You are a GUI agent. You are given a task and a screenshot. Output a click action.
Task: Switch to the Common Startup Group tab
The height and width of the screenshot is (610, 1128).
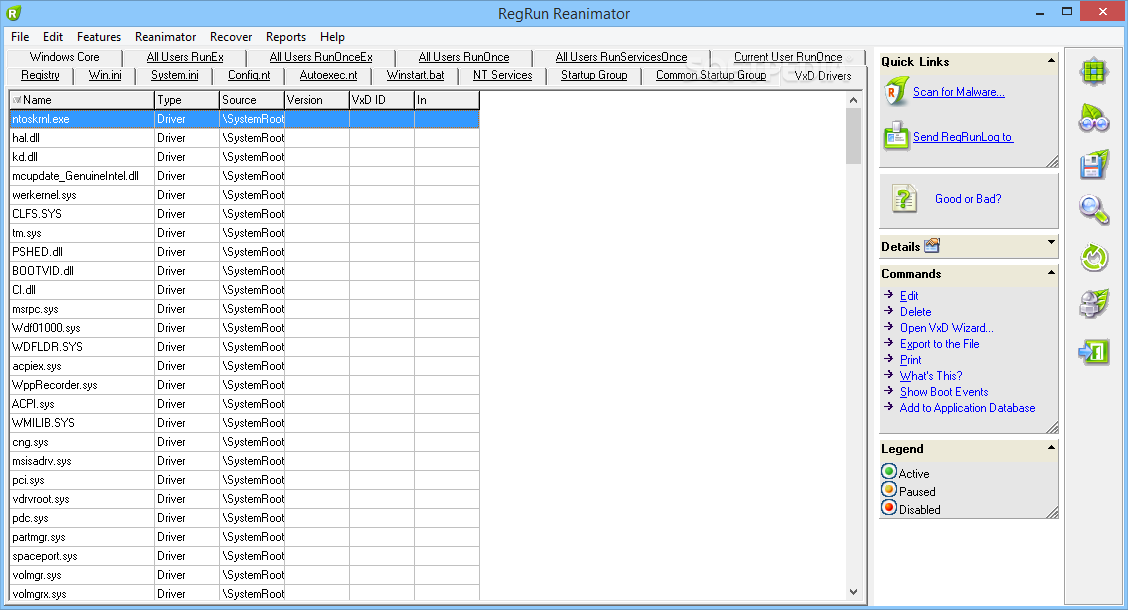[711, 75]
